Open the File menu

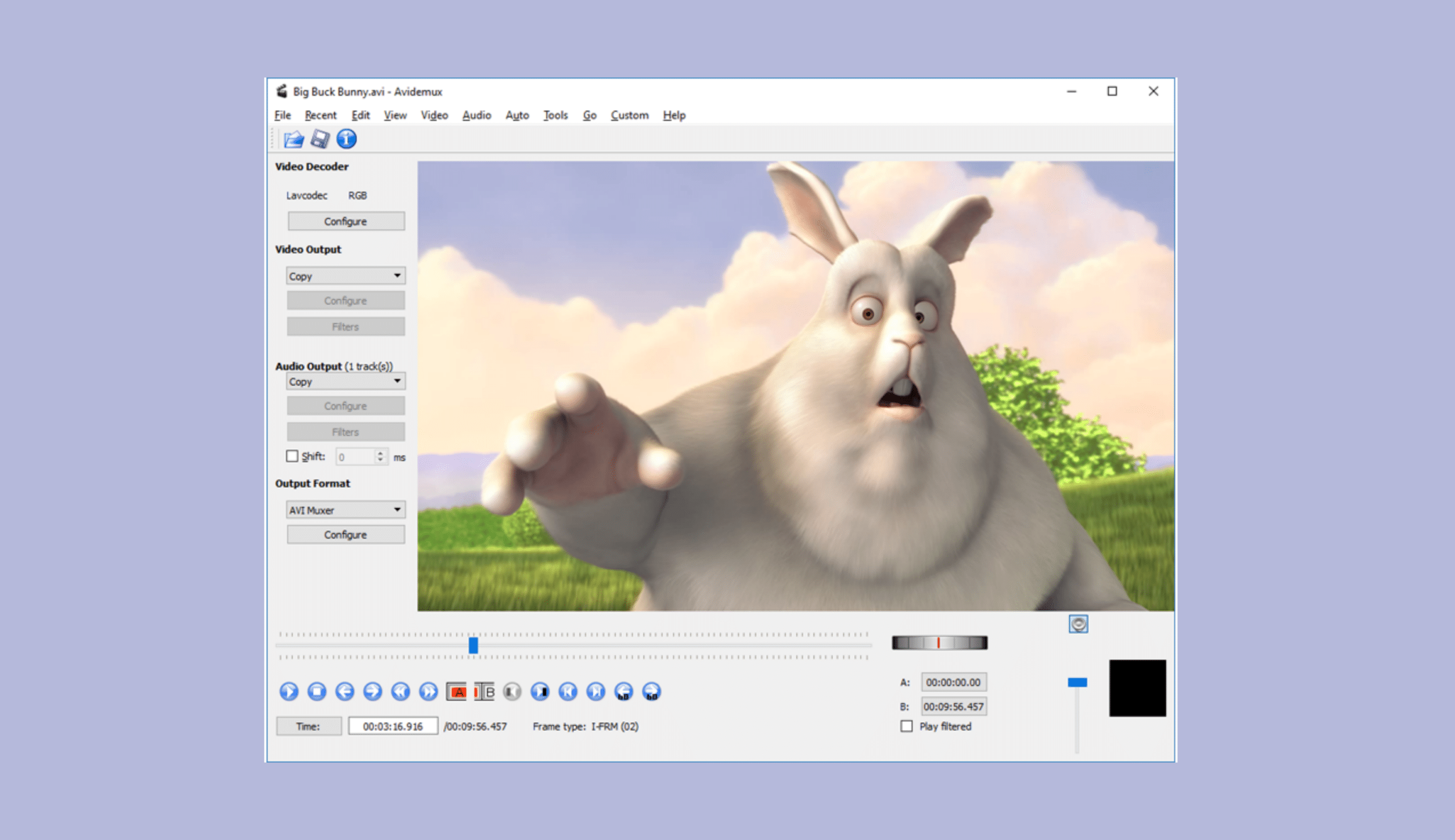(282, 115)
